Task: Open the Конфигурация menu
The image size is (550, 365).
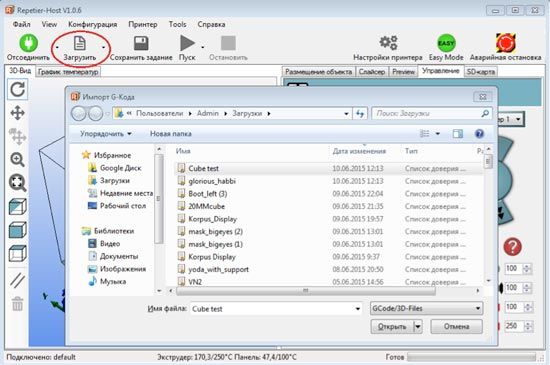Action: click(x=93, y=24)
